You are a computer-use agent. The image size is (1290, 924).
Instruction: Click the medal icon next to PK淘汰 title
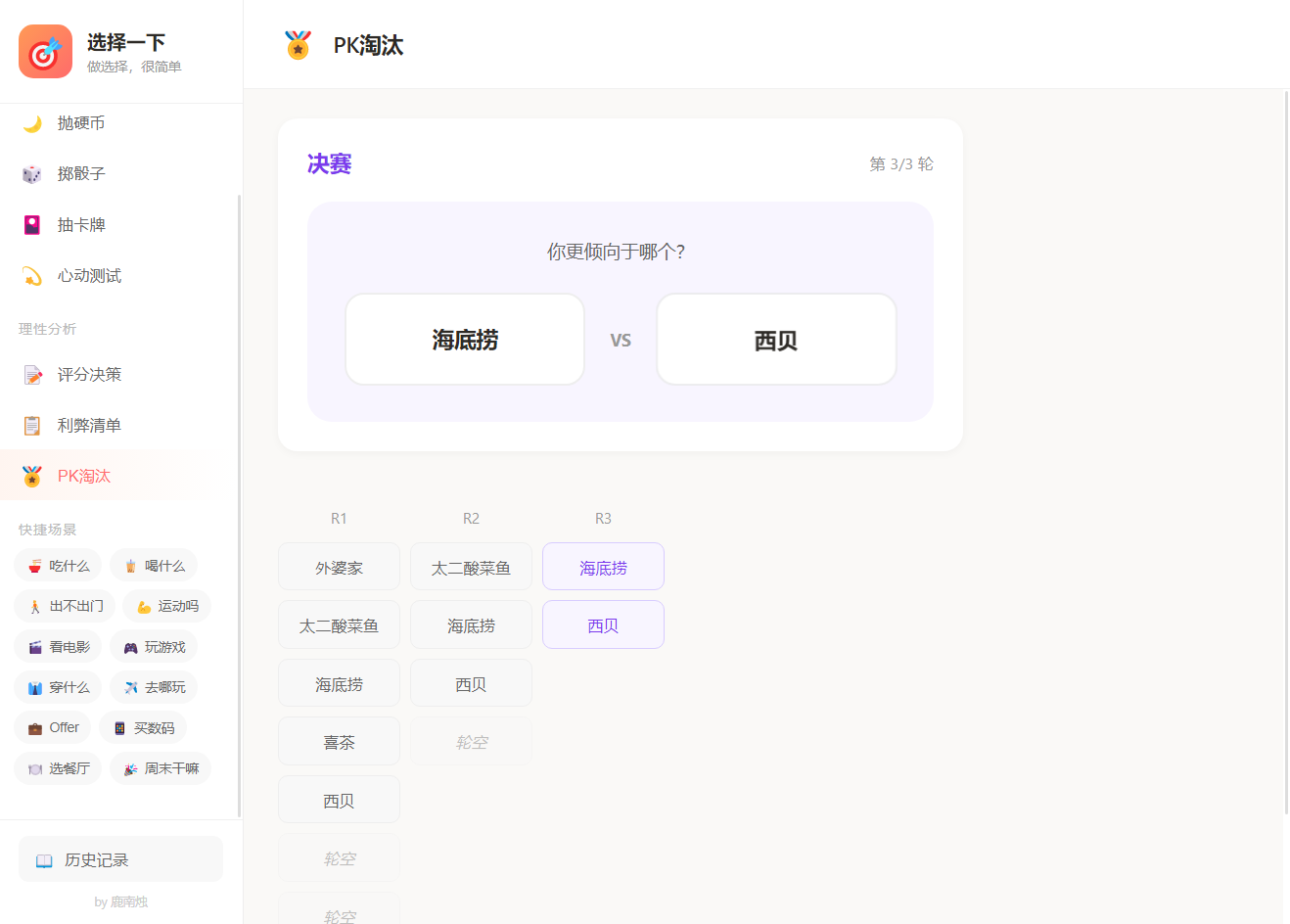[x=298, y=45]
